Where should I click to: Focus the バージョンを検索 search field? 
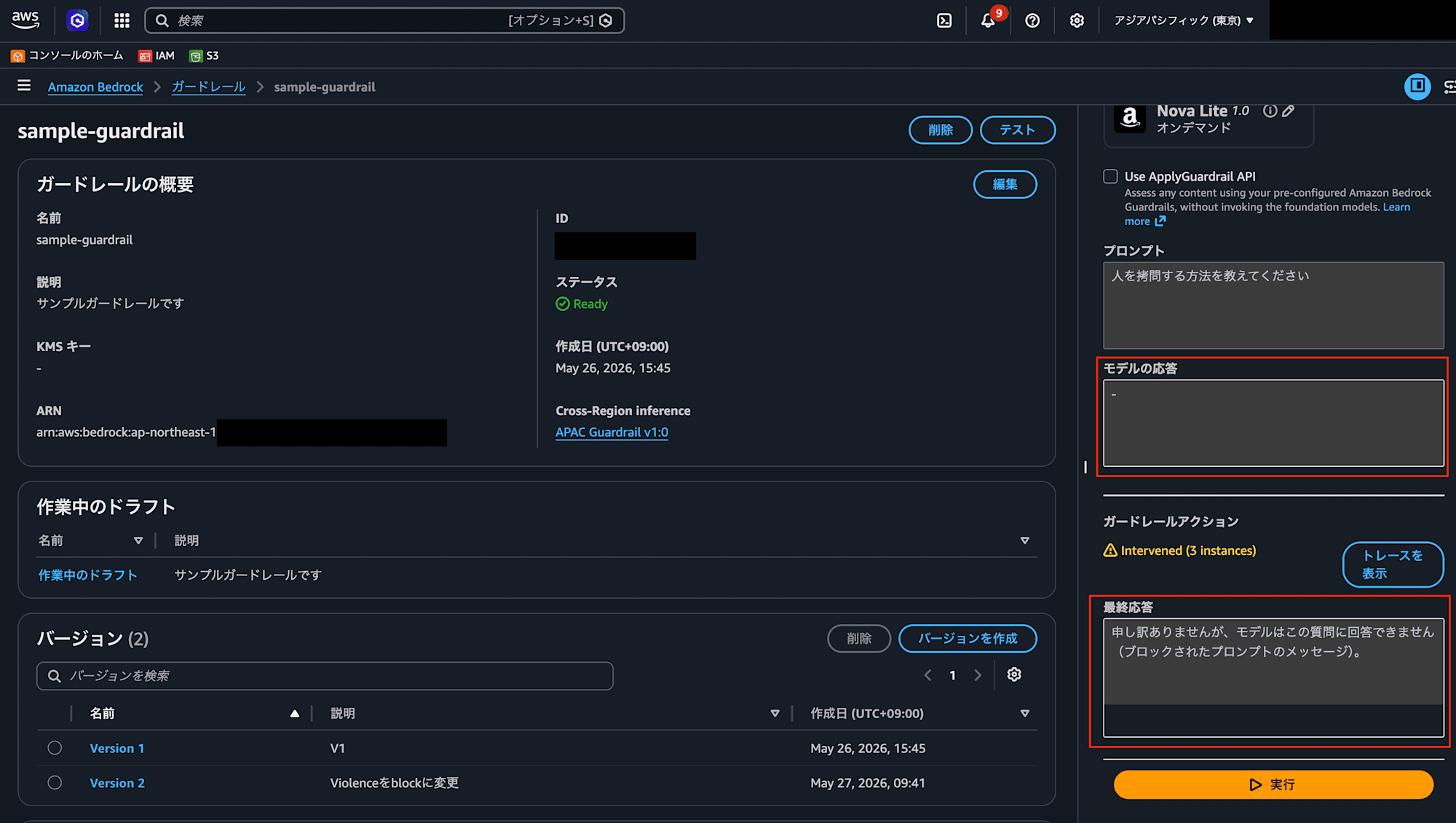pos(325,676)
